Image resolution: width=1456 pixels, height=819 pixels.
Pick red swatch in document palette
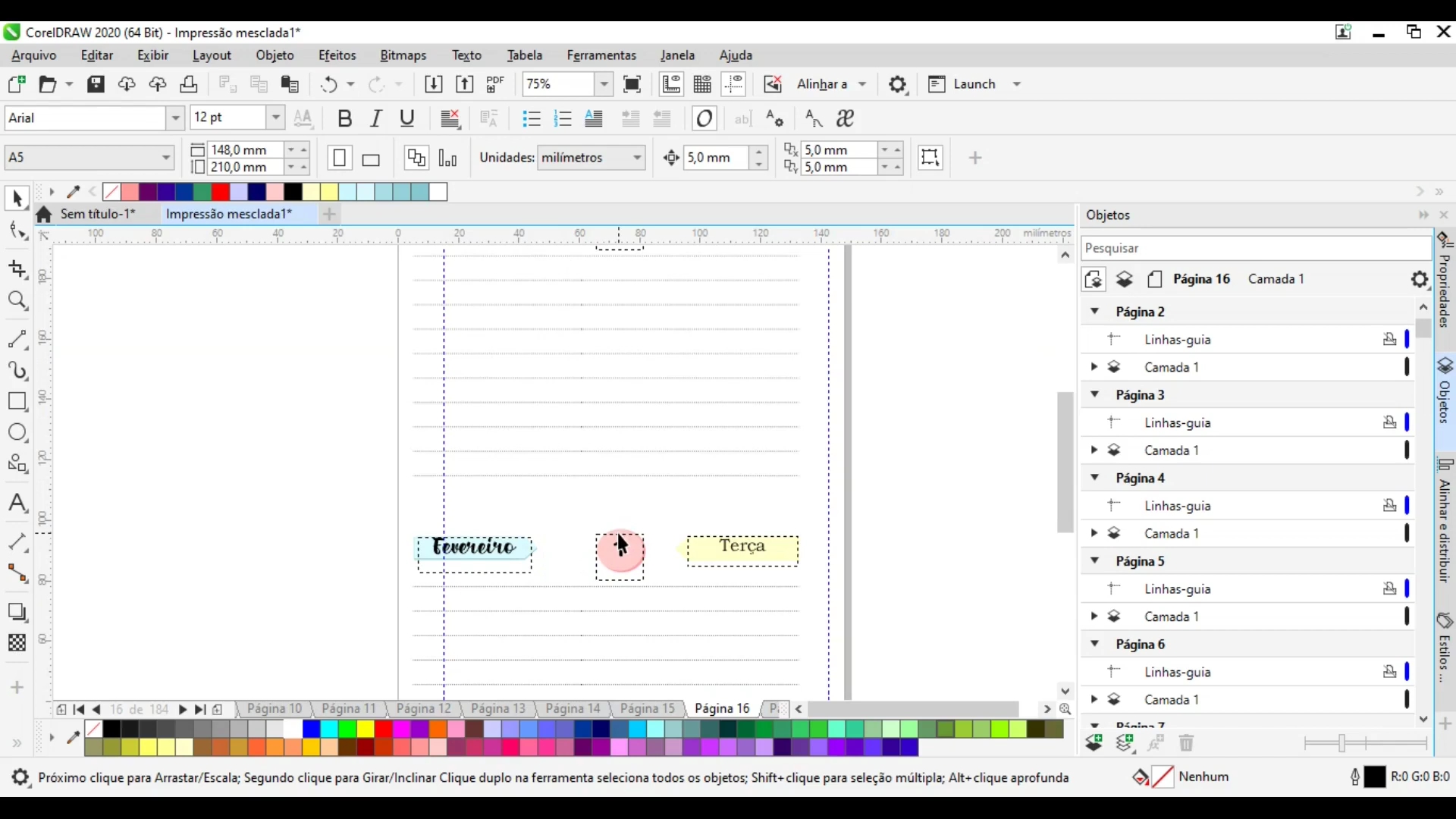[221, 192]
